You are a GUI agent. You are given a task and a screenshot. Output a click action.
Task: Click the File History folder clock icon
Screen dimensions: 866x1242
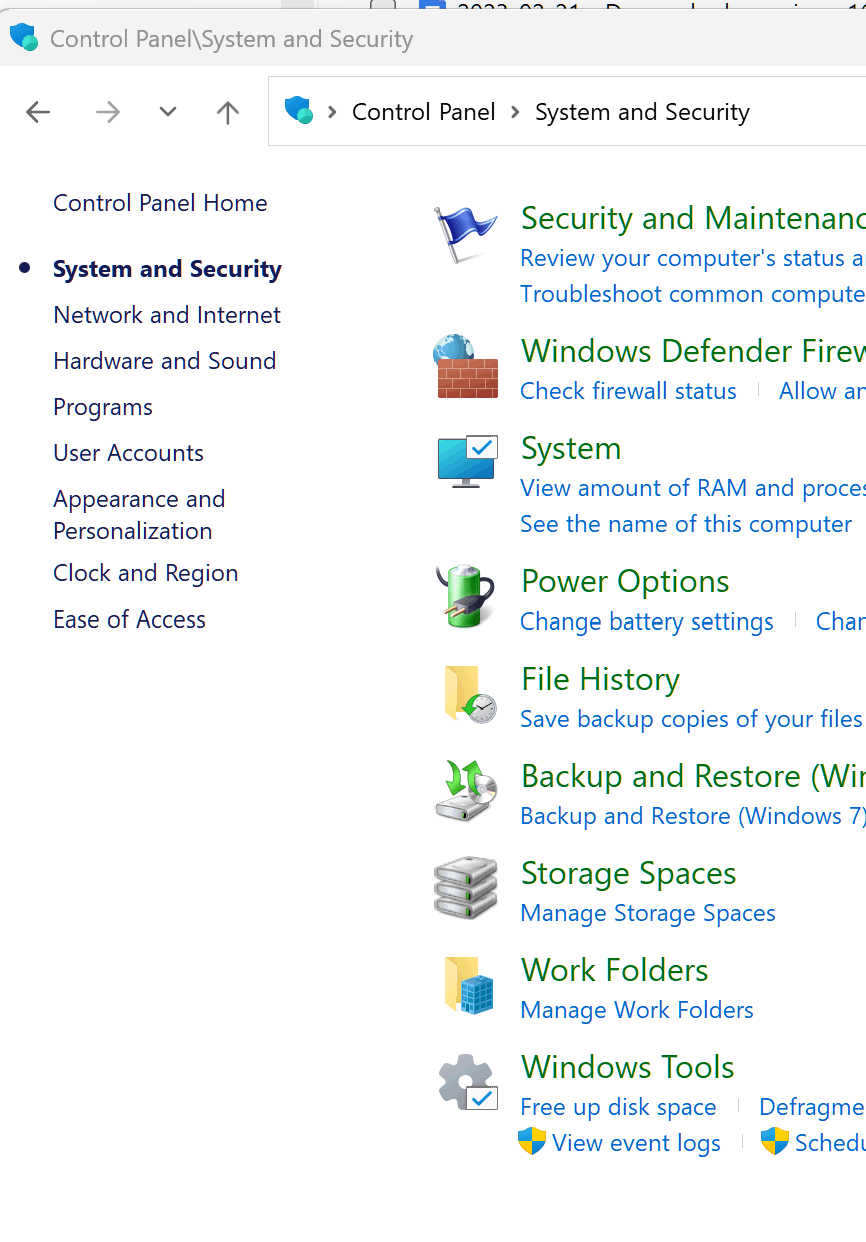[x=469, y=694]
